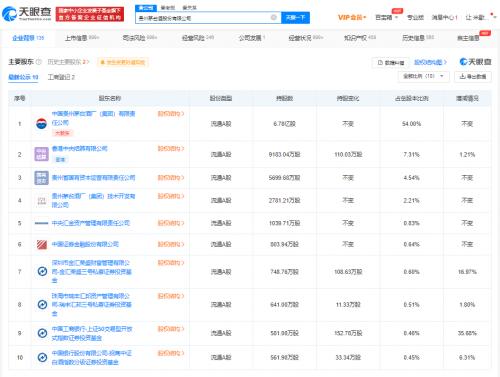Click the Tianyancha logo in the header

pyautogui.click(x=26, y=13)
